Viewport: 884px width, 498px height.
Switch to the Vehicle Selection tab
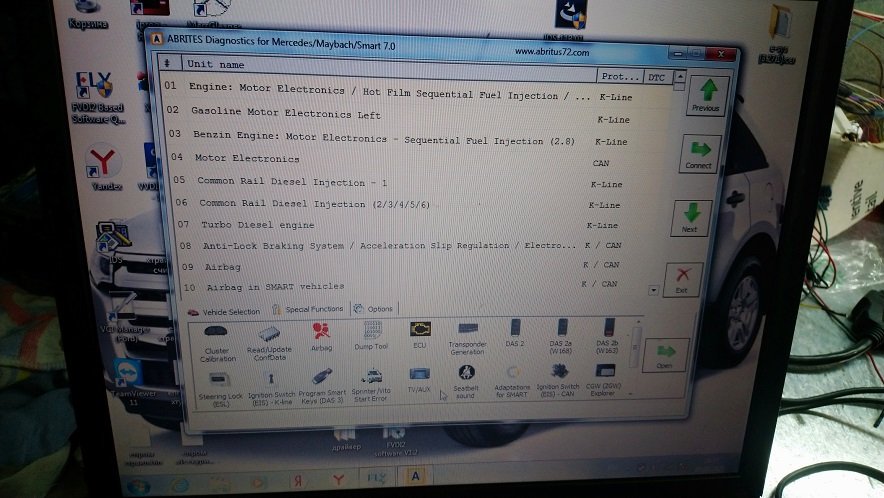(224, 311)
